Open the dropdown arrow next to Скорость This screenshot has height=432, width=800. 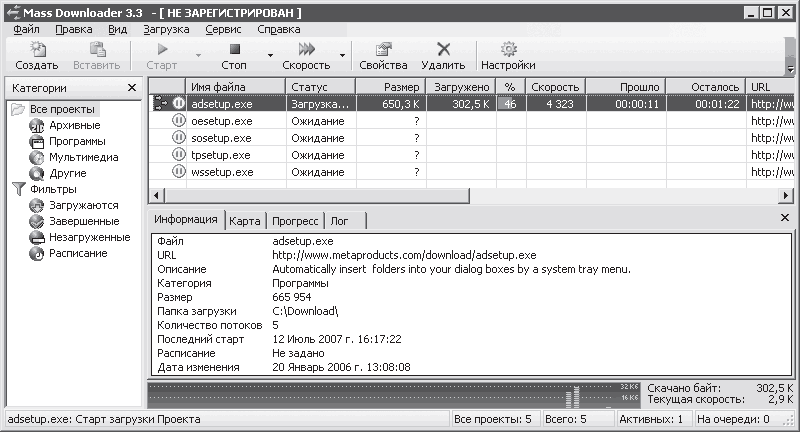point(342,55)
